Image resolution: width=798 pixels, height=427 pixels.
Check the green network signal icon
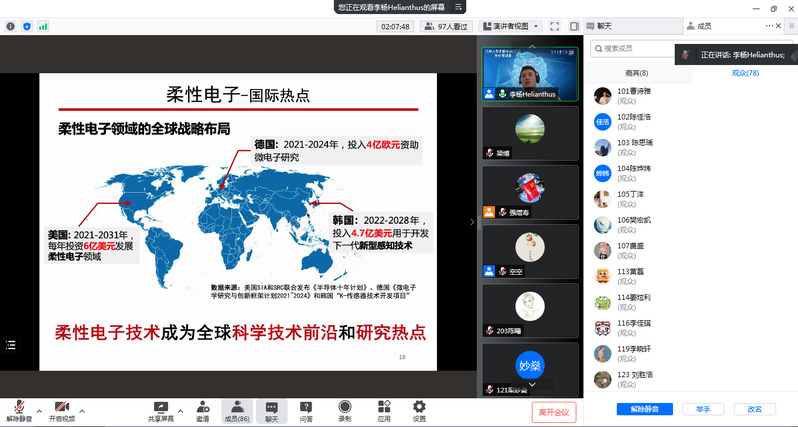tap(41, 26)
